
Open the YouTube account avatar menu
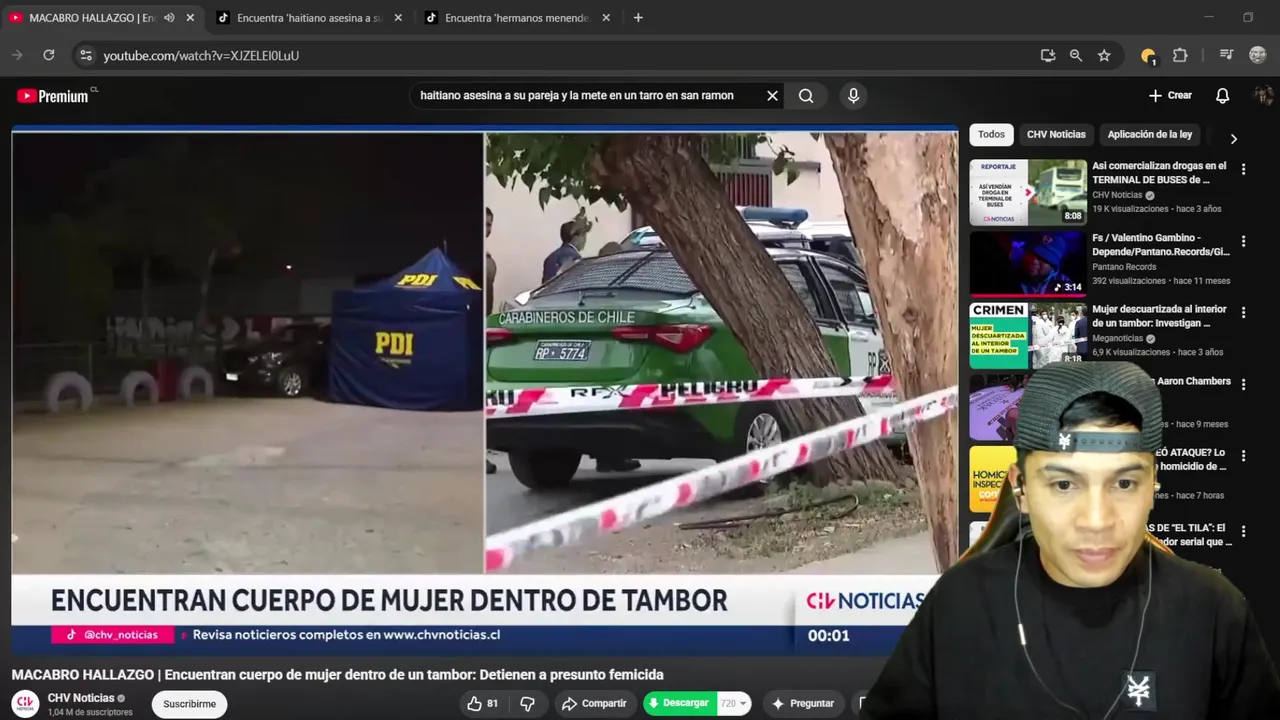[x=1264, y=96]
